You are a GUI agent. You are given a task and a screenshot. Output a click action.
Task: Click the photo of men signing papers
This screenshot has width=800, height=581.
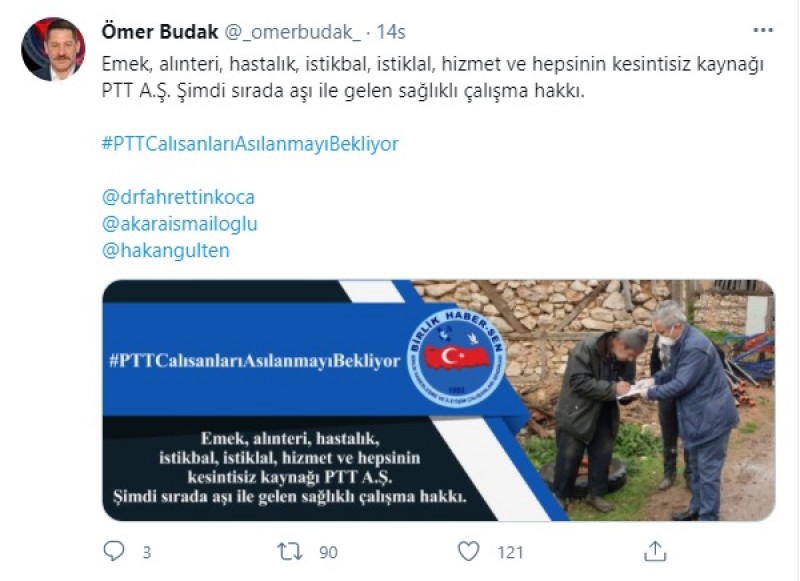point(648,400)
